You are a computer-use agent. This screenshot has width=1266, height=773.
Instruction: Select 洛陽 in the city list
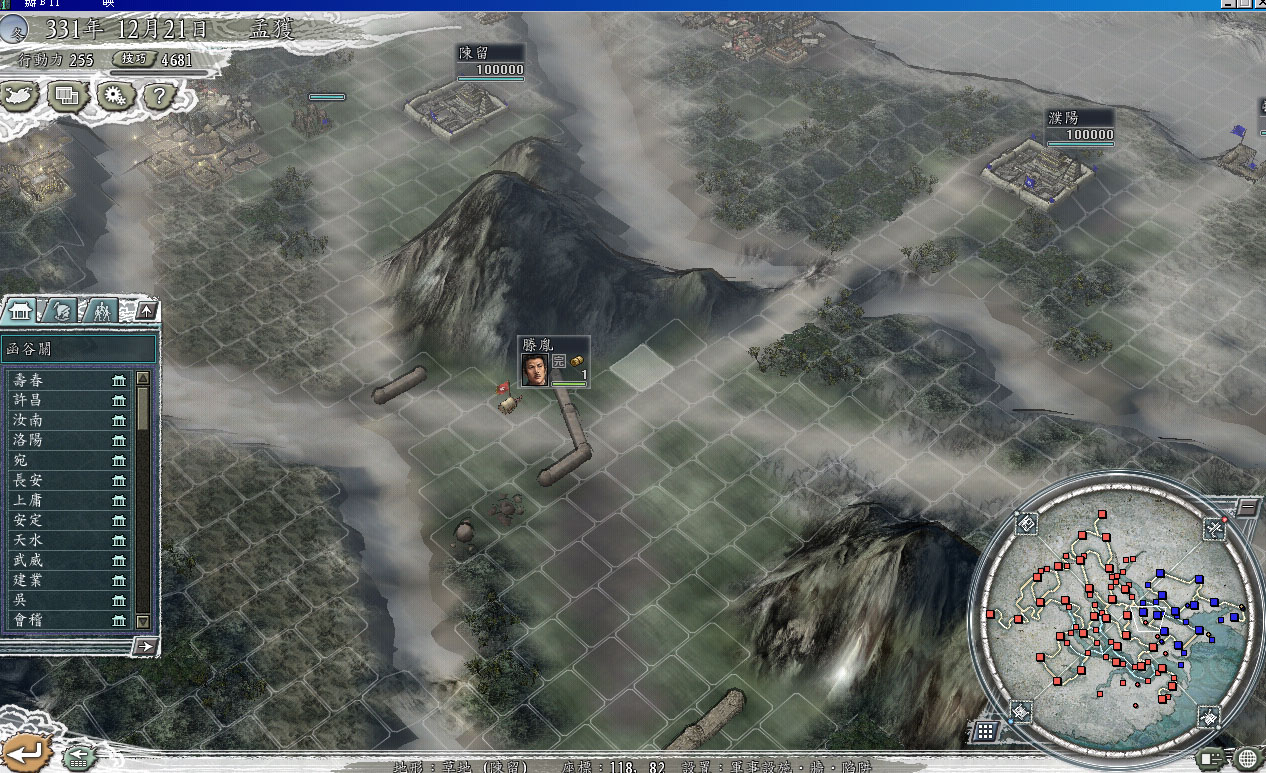pos(68,440)
